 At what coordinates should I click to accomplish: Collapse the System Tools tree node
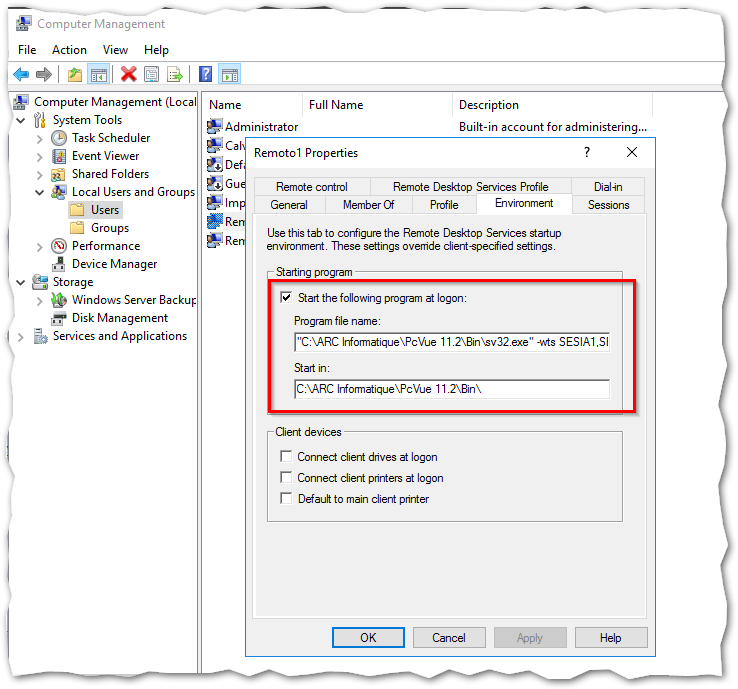(21, 120)
